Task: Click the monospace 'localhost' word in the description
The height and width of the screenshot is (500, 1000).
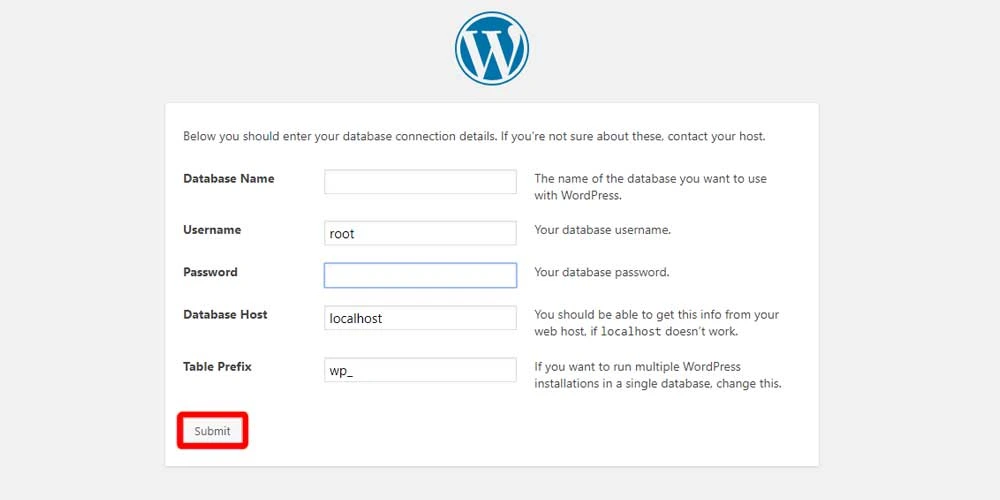Action: tap(631, 332)
